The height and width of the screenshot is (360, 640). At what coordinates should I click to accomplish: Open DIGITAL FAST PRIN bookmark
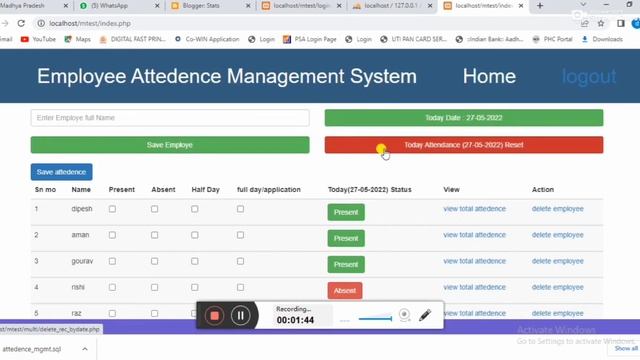[132, 39]
